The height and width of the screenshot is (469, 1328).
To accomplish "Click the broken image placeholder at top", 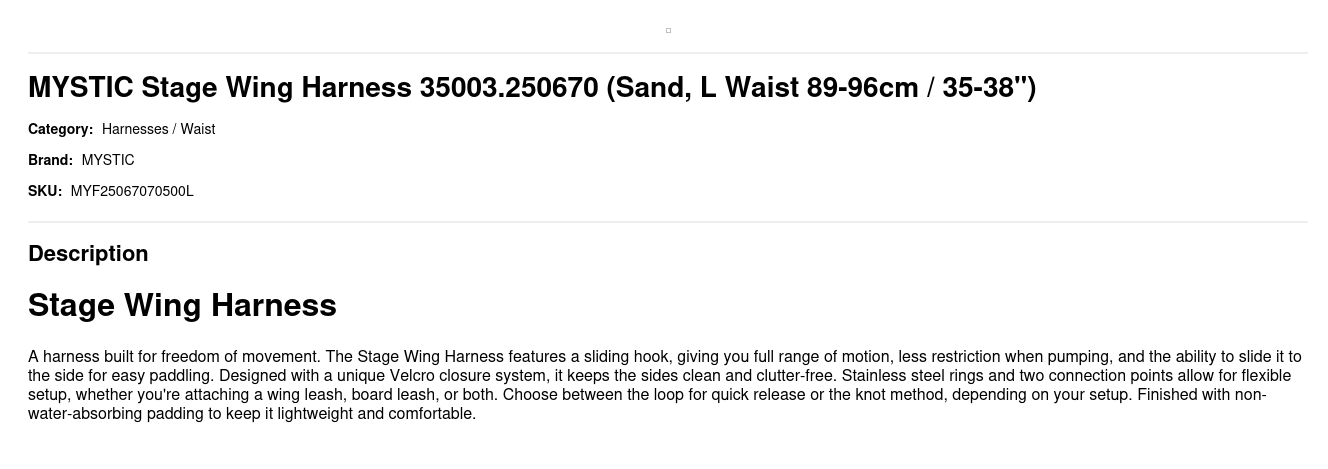I will tap(668, 30).
